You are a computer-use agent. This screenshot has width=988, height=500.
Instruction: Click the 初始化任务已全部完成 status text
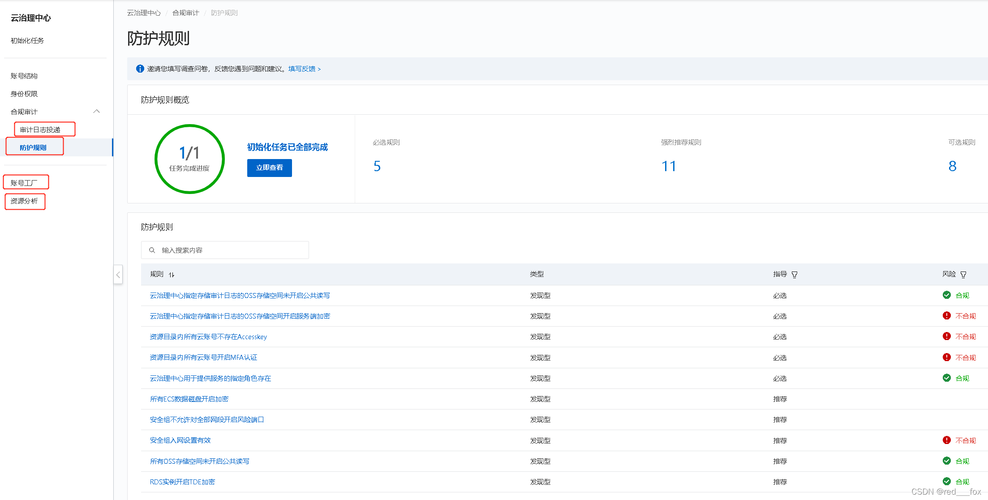(x=287, y=147)
